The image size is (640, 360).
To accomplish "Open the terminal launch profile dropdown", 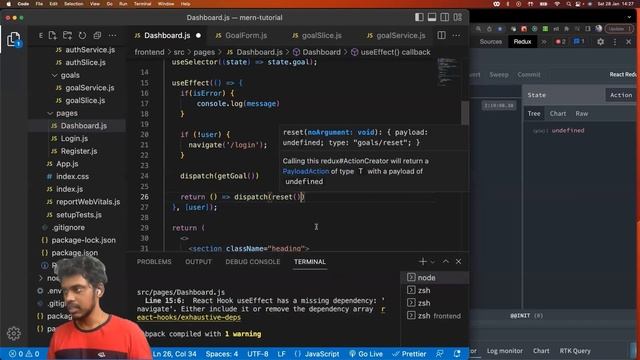I will (433, 262).
